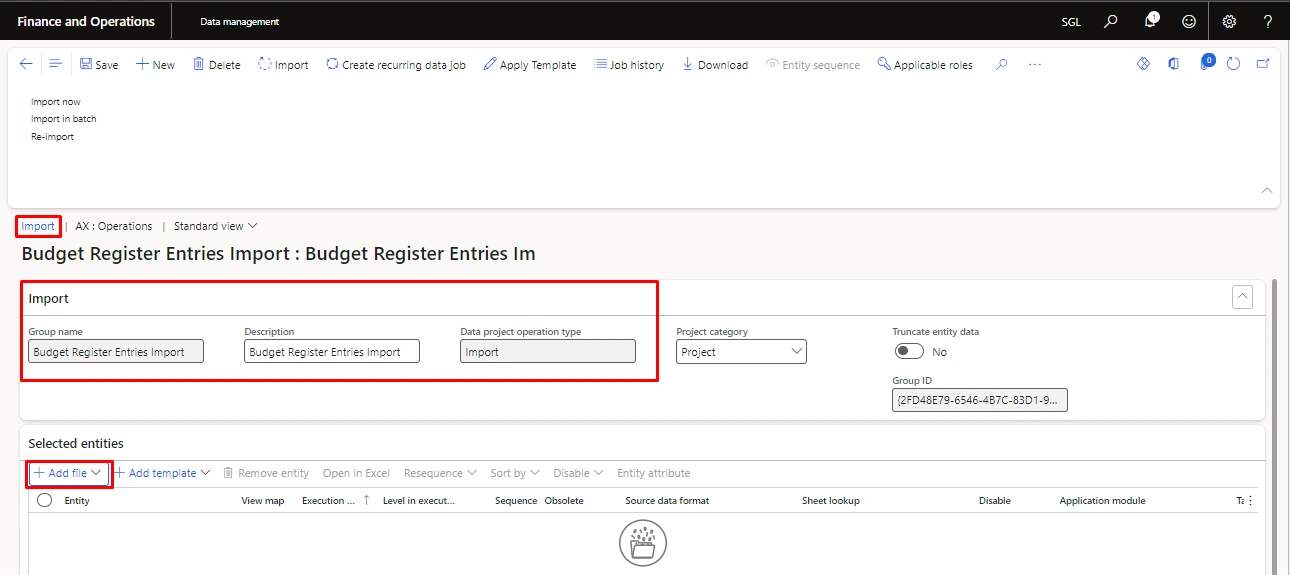
Task: Click Apply Template in toolbar
Action: (x=529, y=64)
